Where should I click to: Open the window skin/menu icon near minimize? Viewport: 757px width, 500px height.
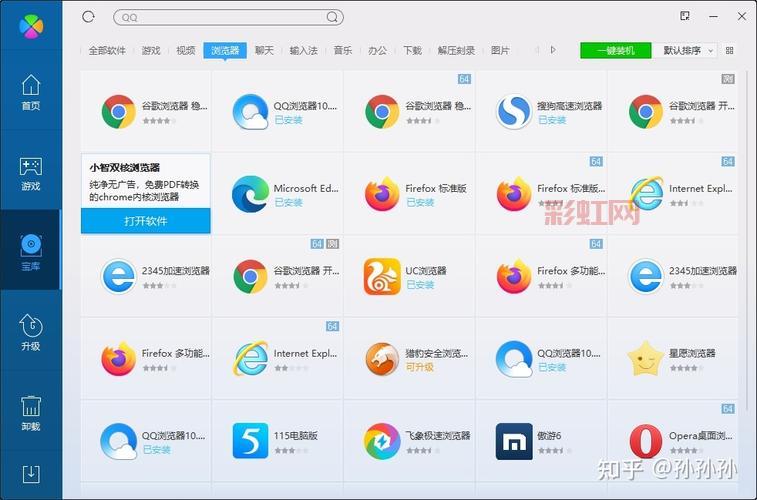click(685, 16)
